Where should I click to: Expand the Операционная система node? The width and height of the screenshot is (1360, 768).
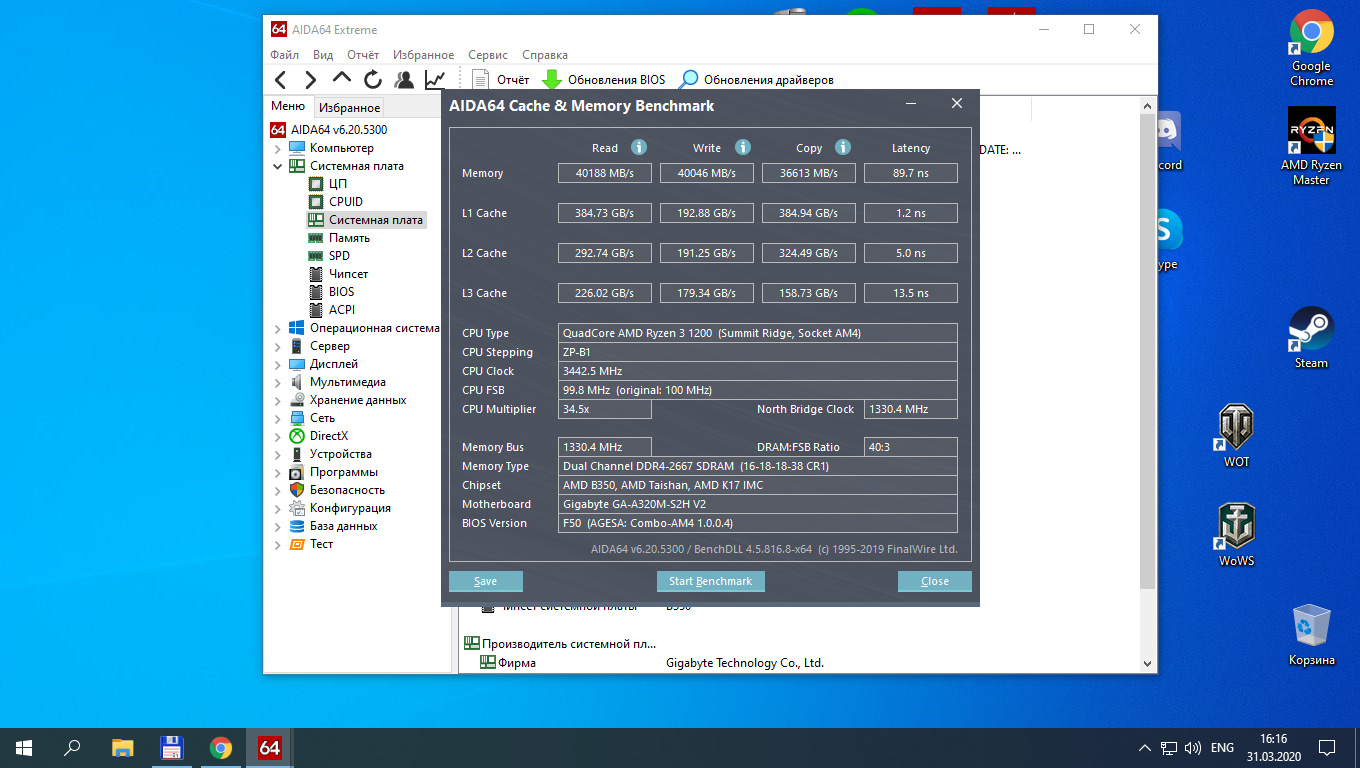[278, 328]
